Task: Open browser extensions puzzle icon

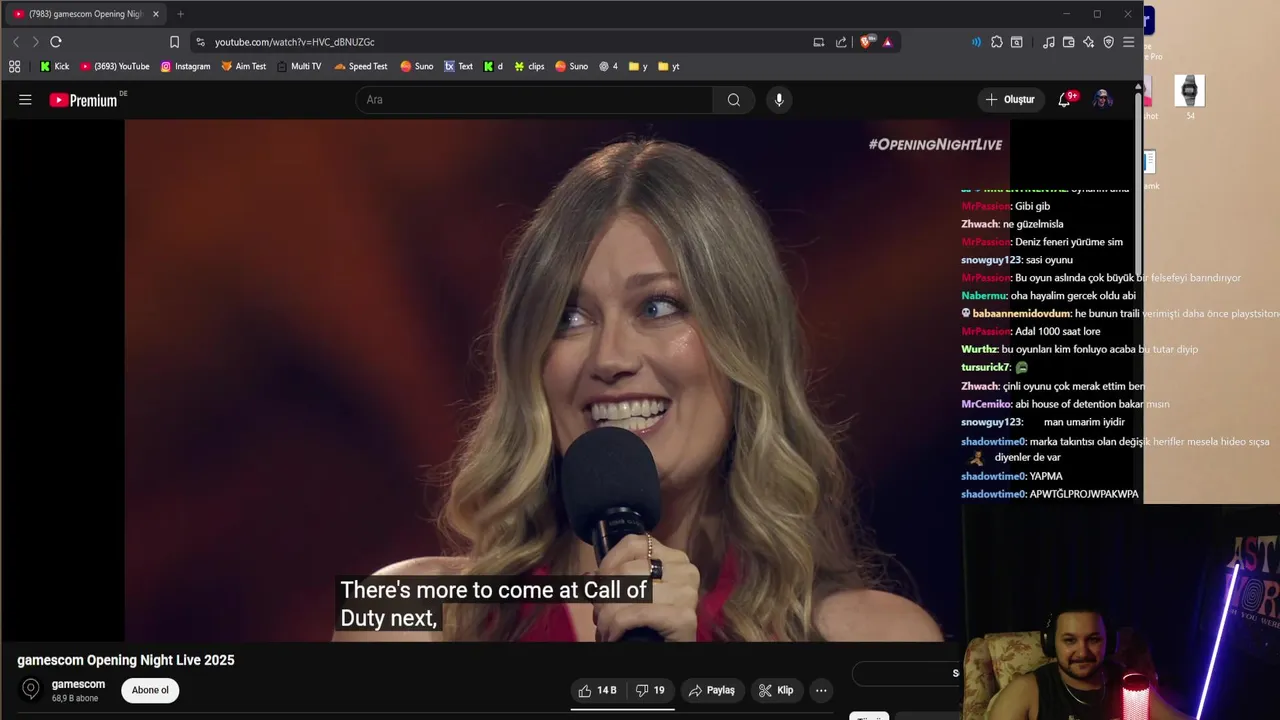Action: click(997, 42)
